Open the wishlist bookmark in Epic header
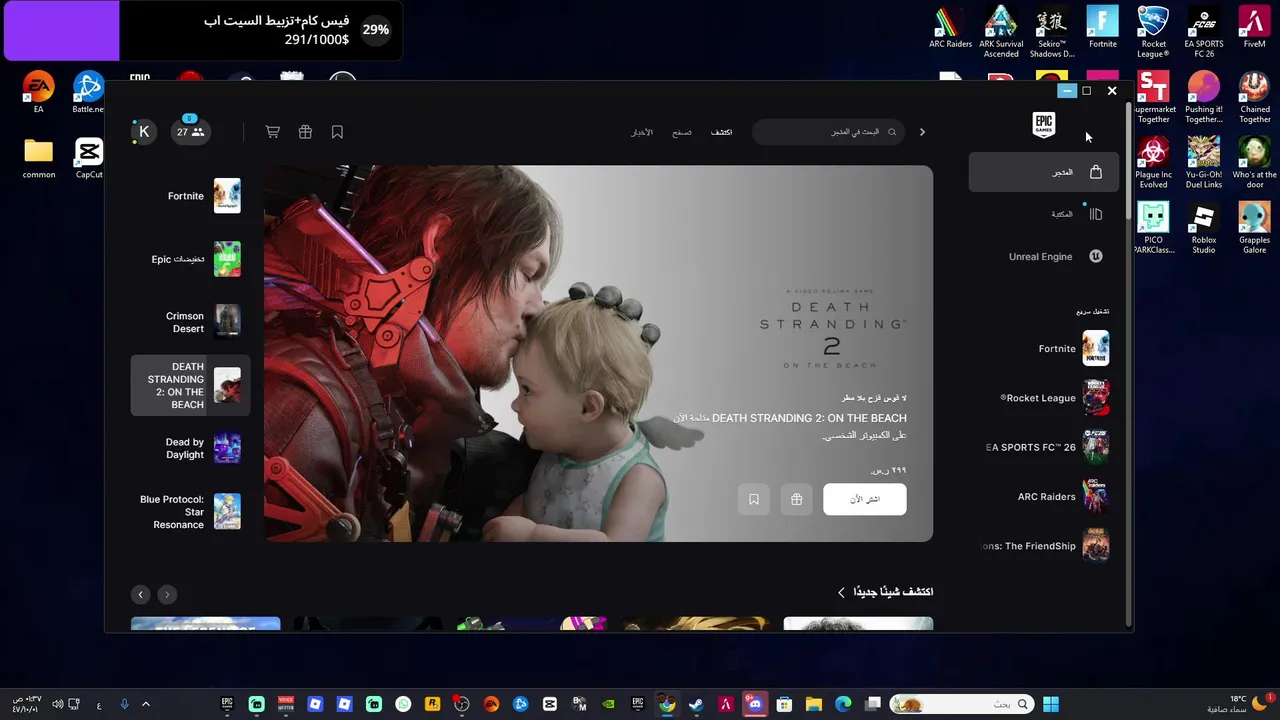Screen dimensions: 1280x720 337,132
